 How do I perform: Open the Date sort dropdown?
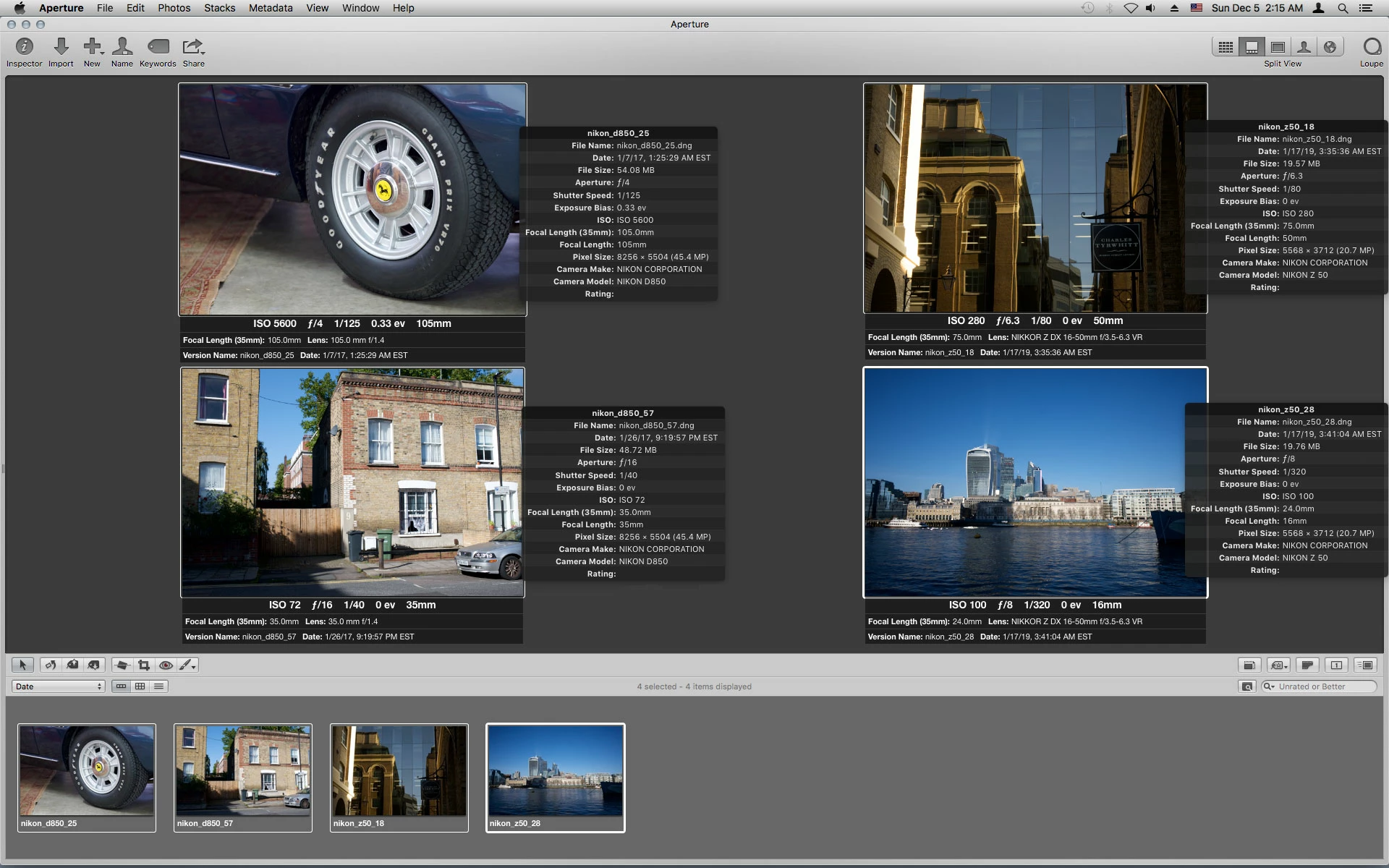tap(58, 686)
